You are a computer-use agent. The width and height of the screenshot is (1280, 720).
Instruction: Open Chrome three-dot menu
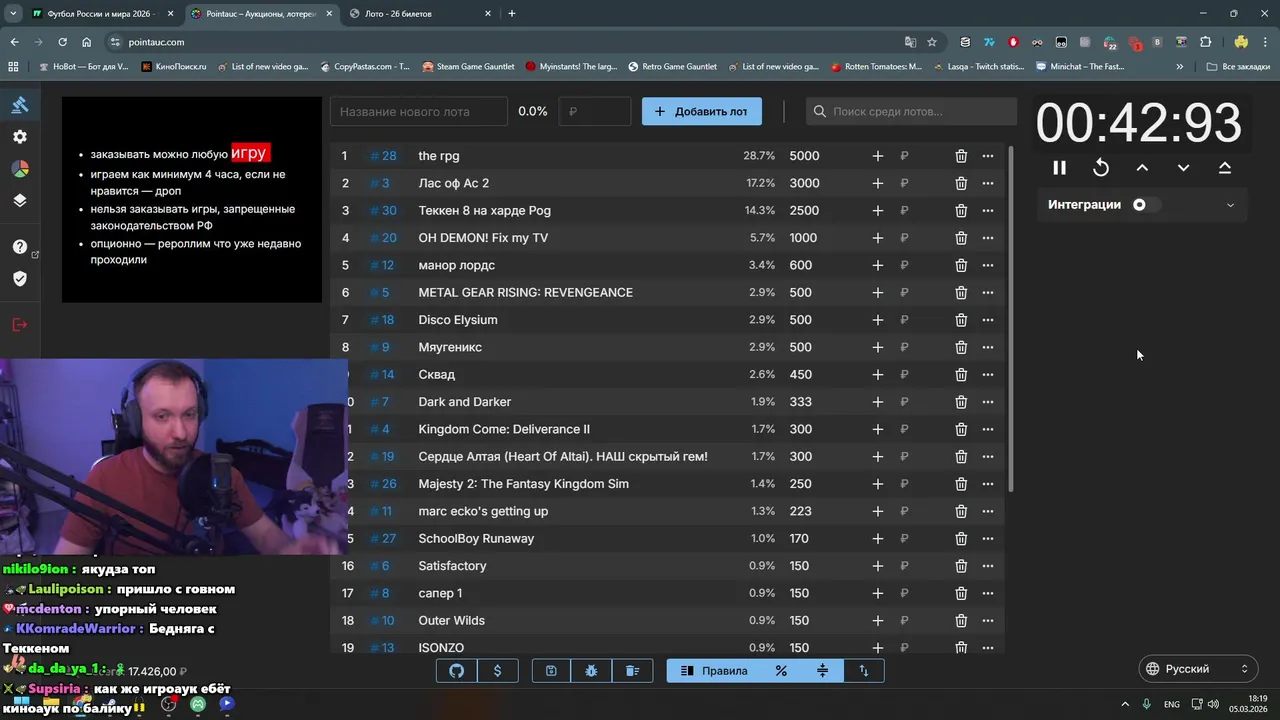[x=1266, y=42]
